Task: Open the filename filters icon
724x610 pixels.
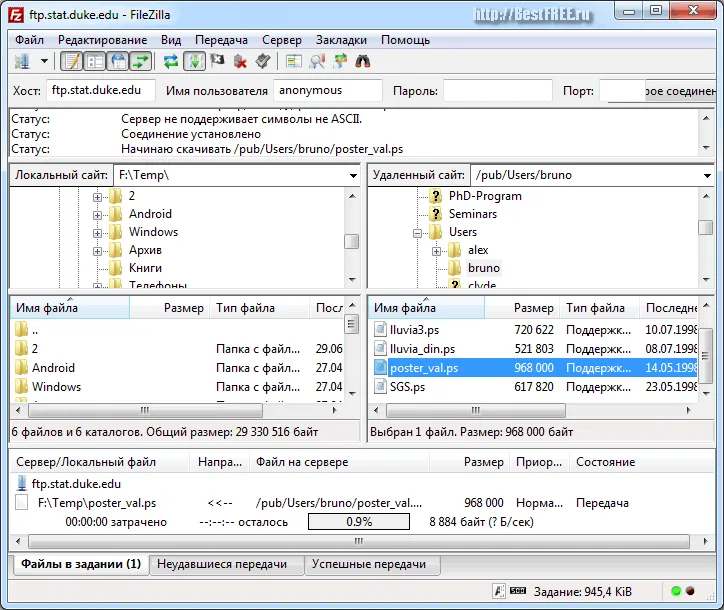Action: (294, 61)
